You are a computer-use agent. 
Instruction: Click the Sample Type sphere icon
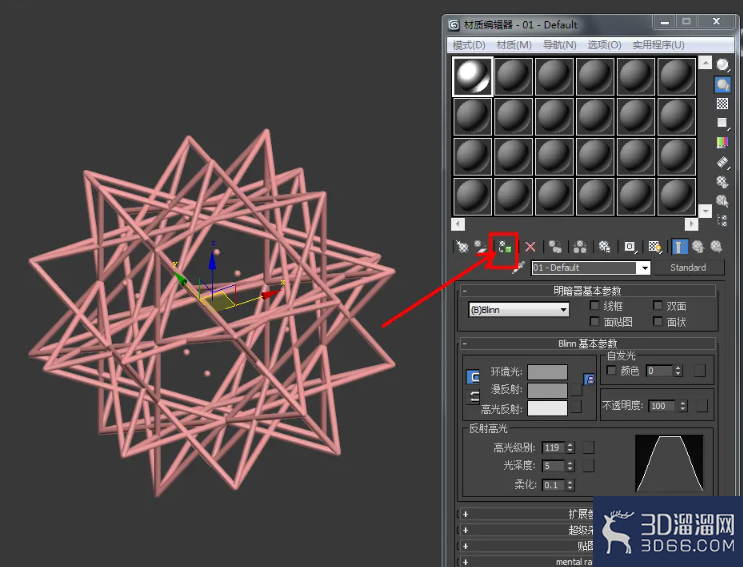coord(722,65)
